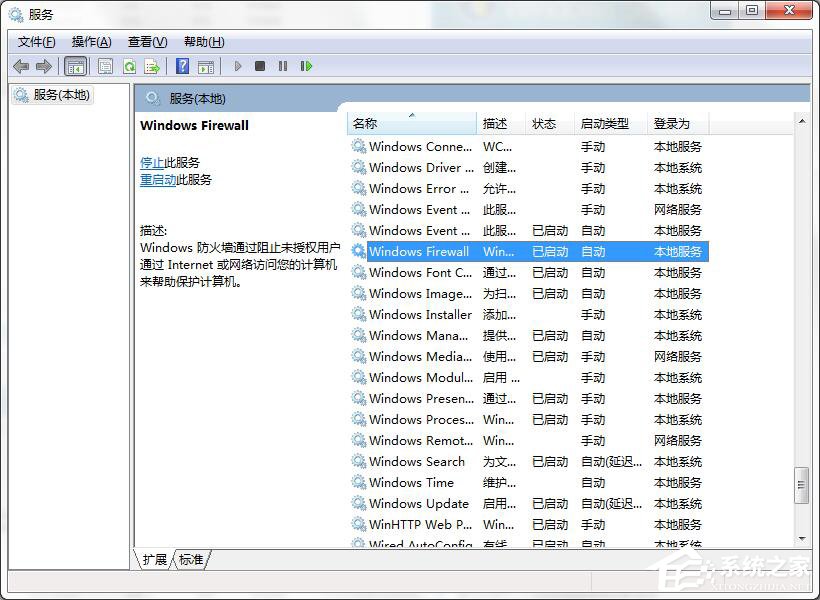Toggle the console tree visibility icon
The height and width of the screenshot is (600, 820).
[x=76, y=66]
